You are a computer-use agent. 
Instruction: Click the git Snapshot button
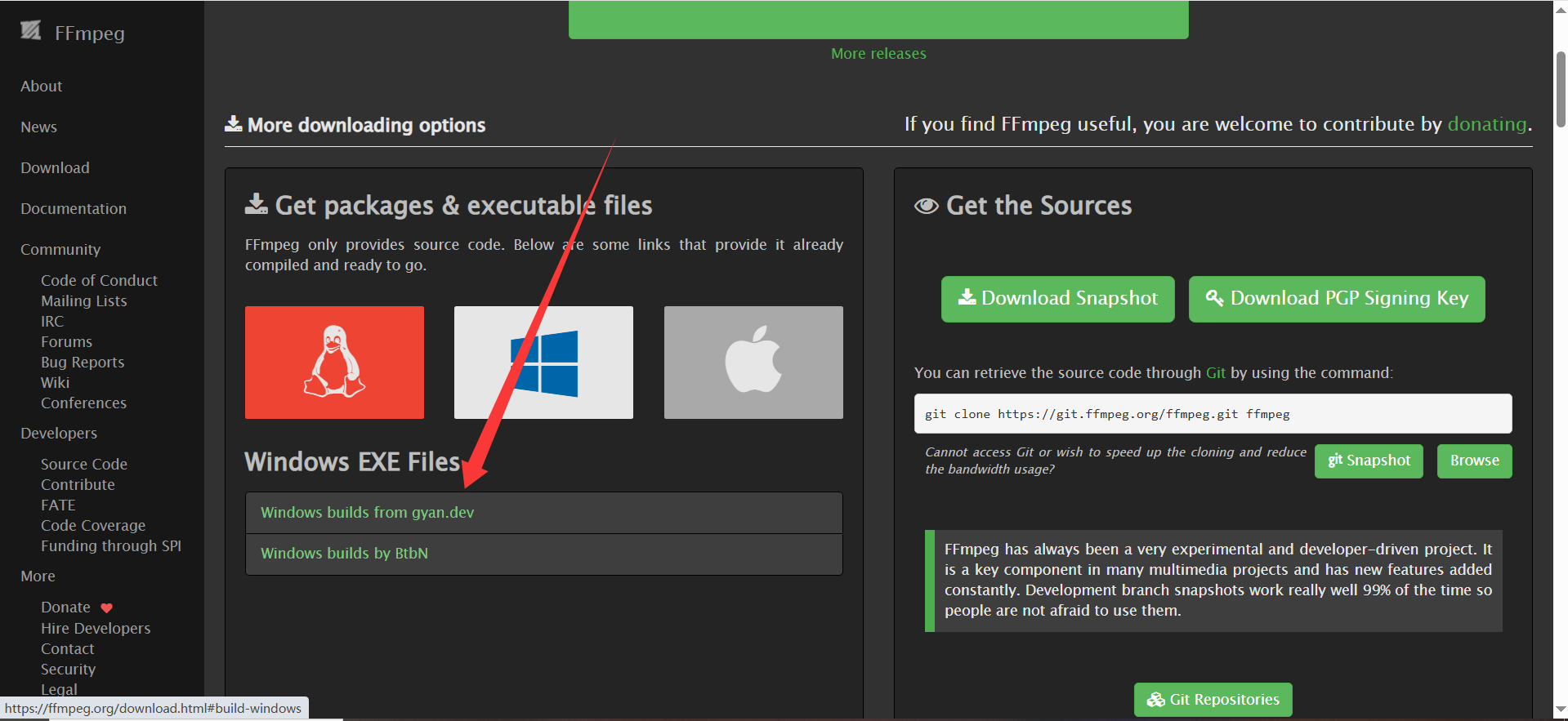1369,461
